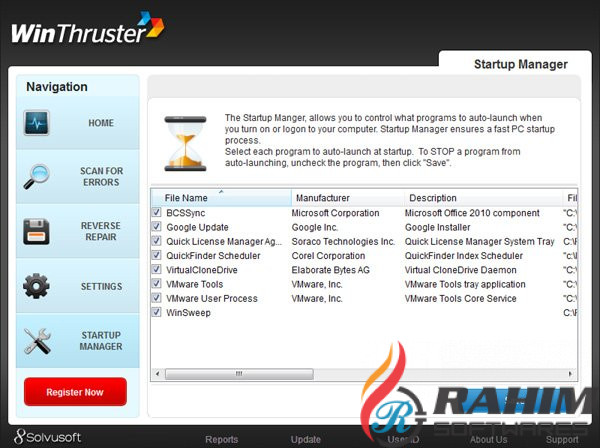The image size is (600, 448).
Task: Go to REVERSE REPAIR
Action: pos(78,231)
